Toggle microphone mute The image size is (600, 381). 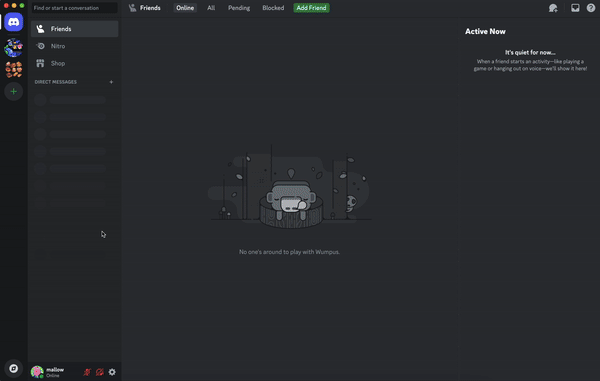point(87,372)
